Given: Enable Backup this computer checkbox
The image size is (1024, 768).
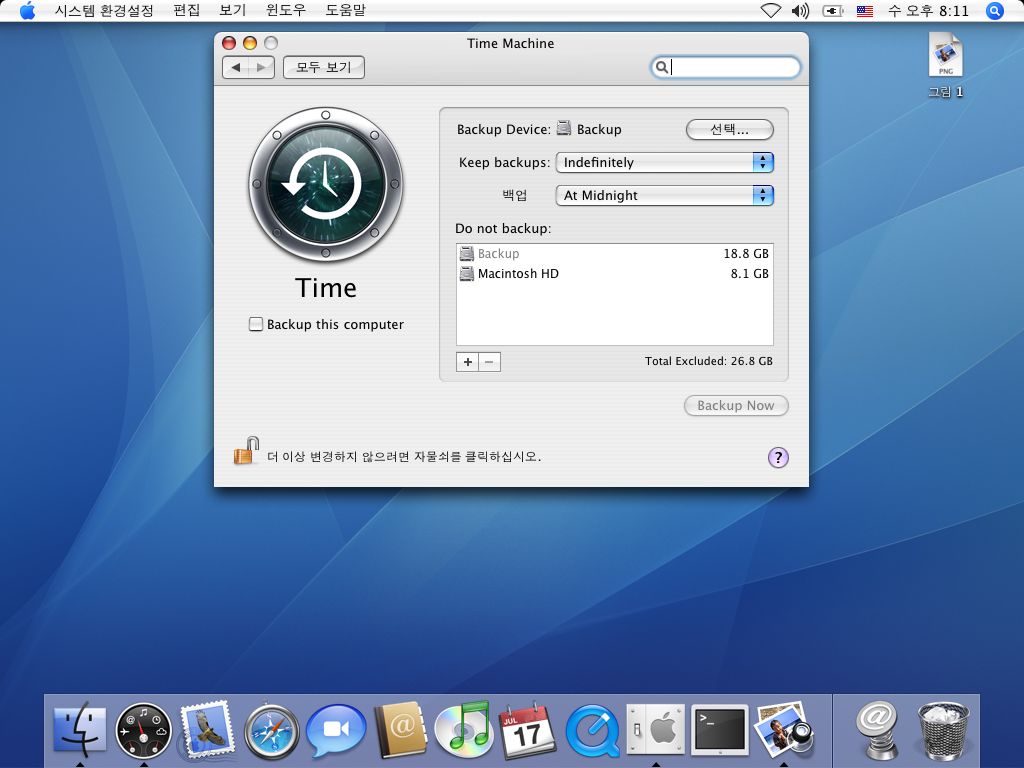Looking at the screenshot, I should click(256, 324).
